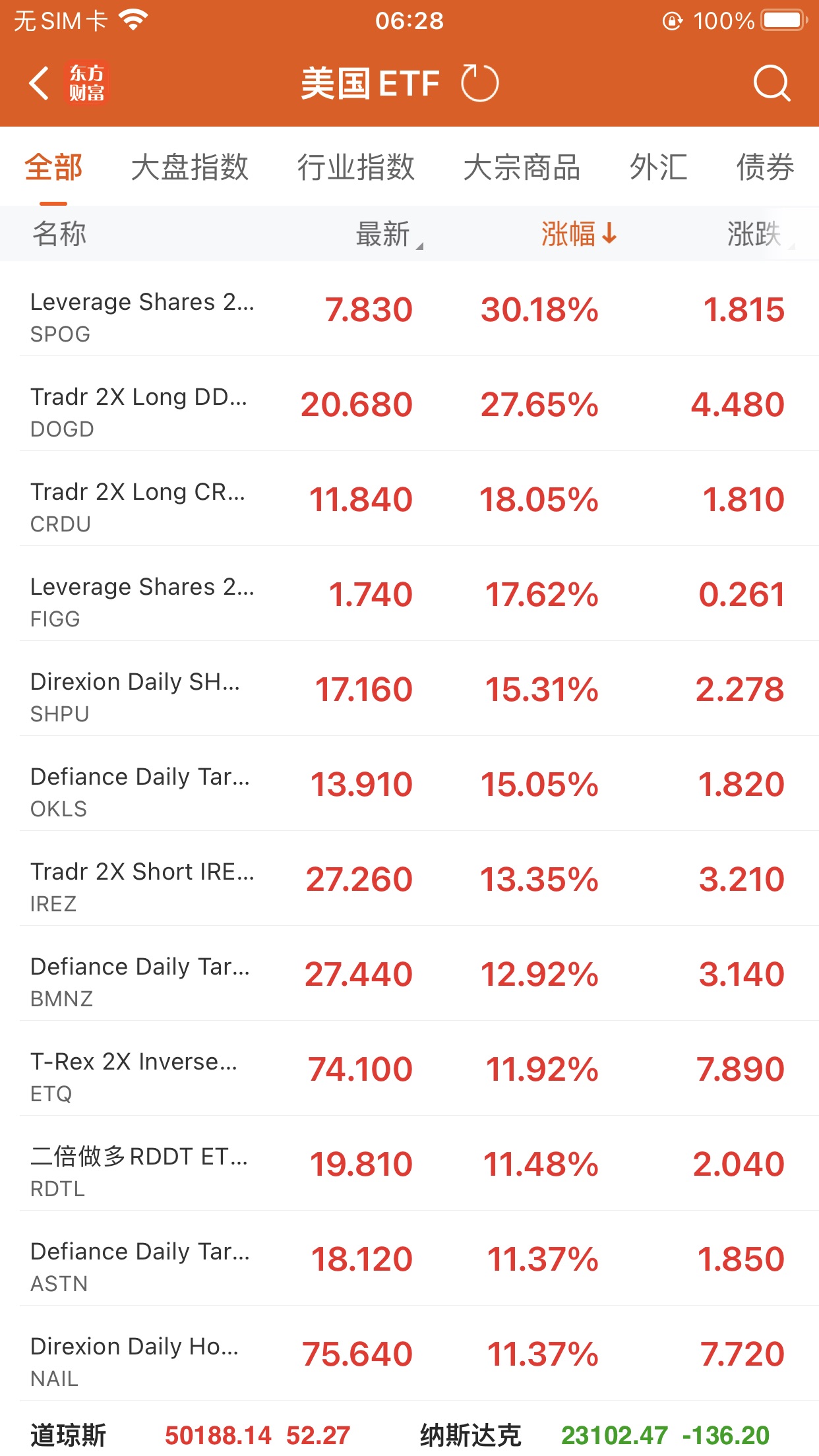Tap the 东方财富 logo icon

pyautogui.click(x=87, y=84)
